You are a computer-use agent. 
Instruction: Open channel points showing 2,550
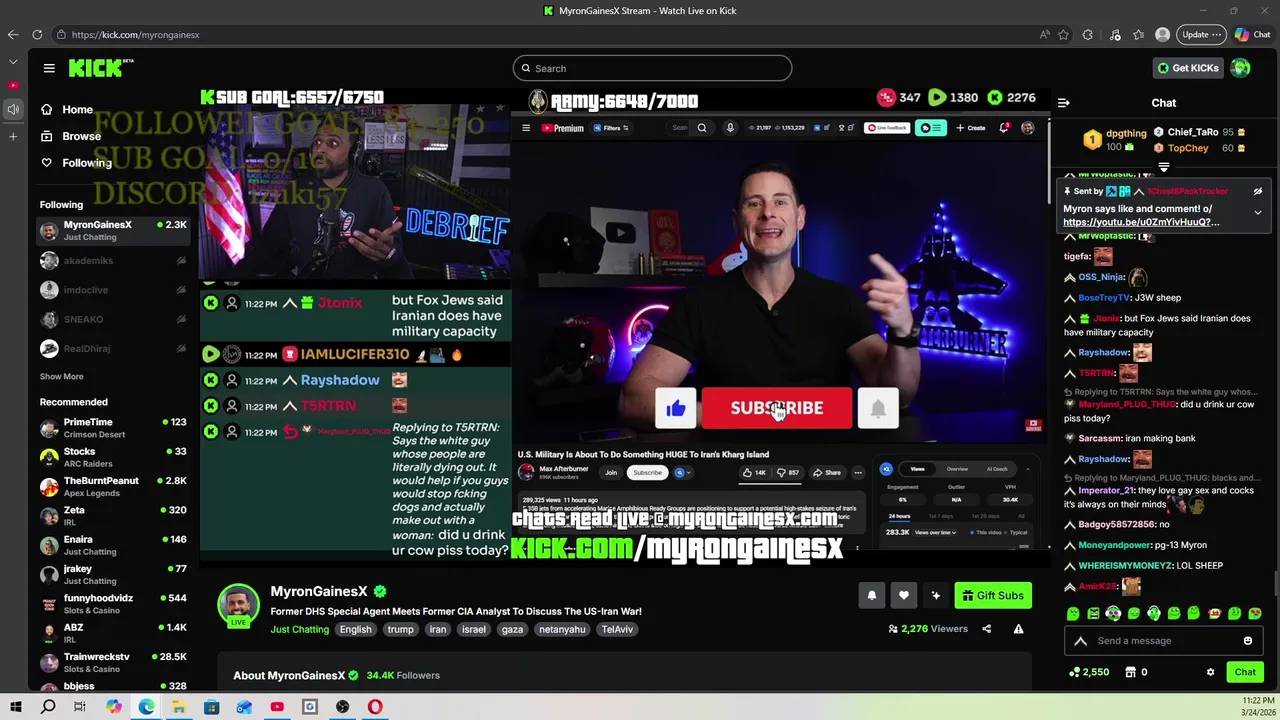(1089, 672)
